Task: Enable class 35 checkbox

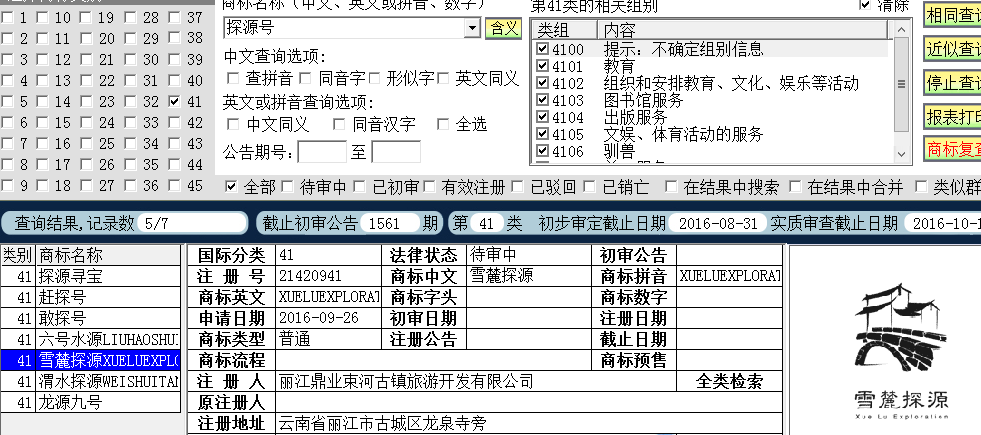Action: (x=131, y=165)
